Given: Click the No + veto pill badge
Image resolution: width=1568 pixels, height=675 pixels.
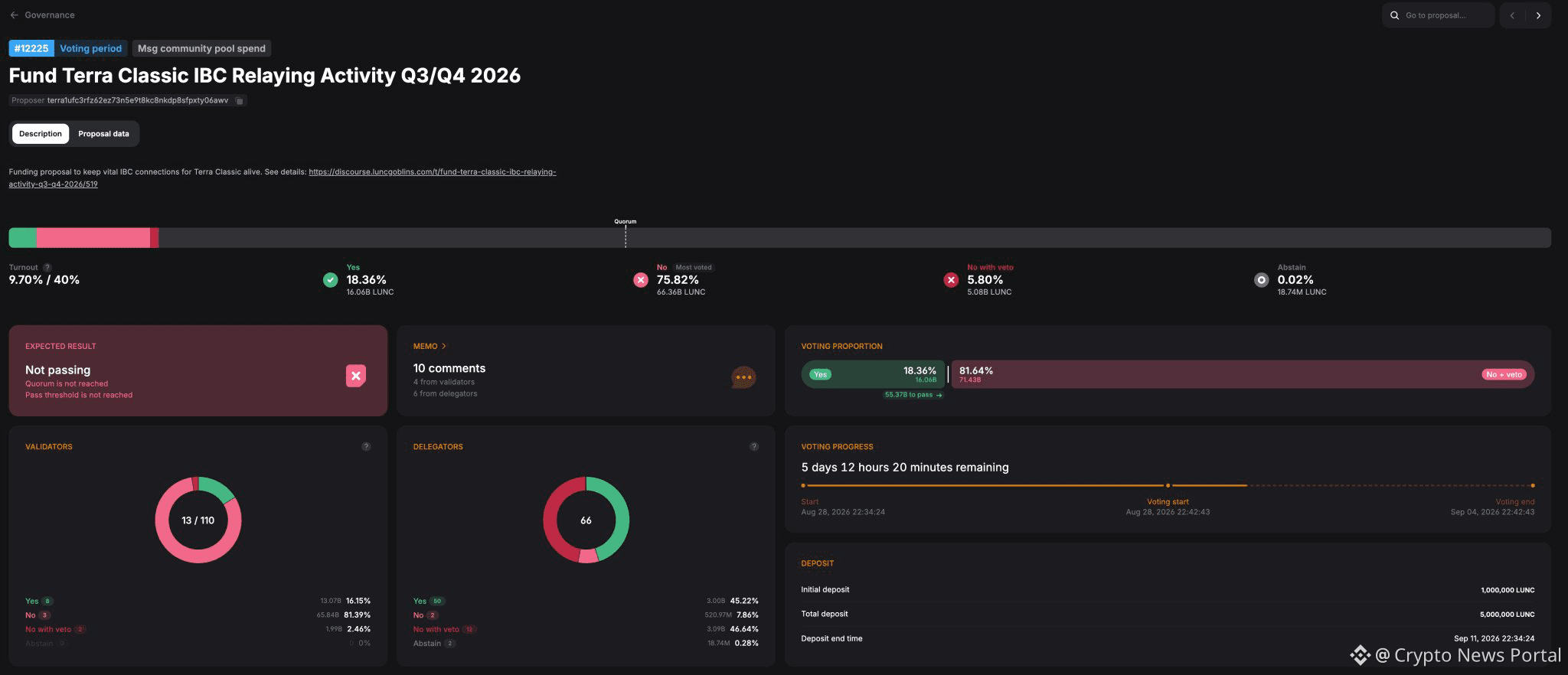Looking at the screenshot, I should [x=1504, y=374].
